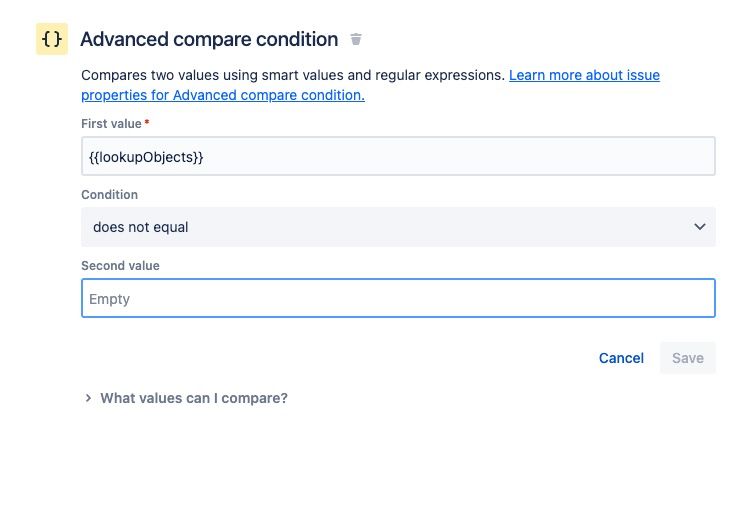Open 'Learn more about issue properties' link

(584, 75)
